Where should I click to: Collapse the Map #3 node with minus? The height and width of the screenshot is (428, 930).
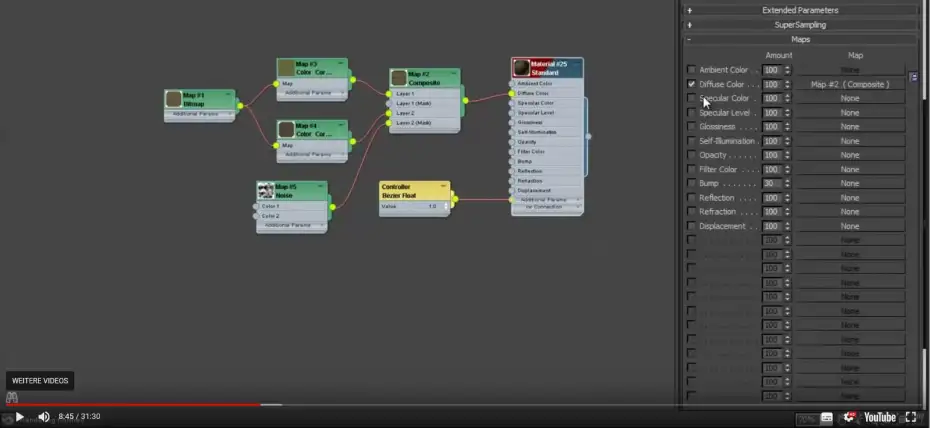point(341,63)
